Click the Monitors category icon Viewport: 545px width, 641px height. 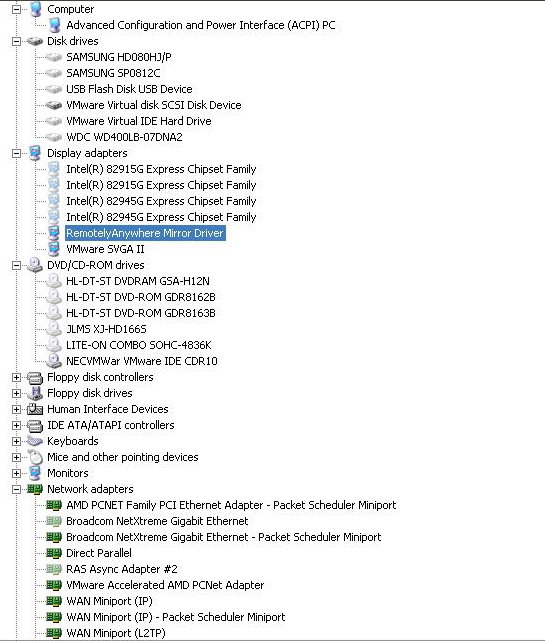[x=35, y=473]
